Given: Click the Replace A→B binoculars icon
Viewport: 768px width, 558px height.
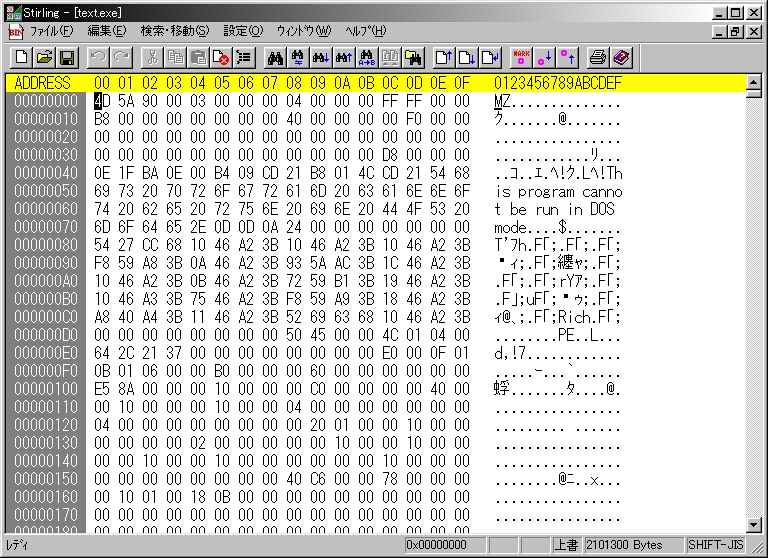Looking at the screenshot, I should click(x=367, y=57).
